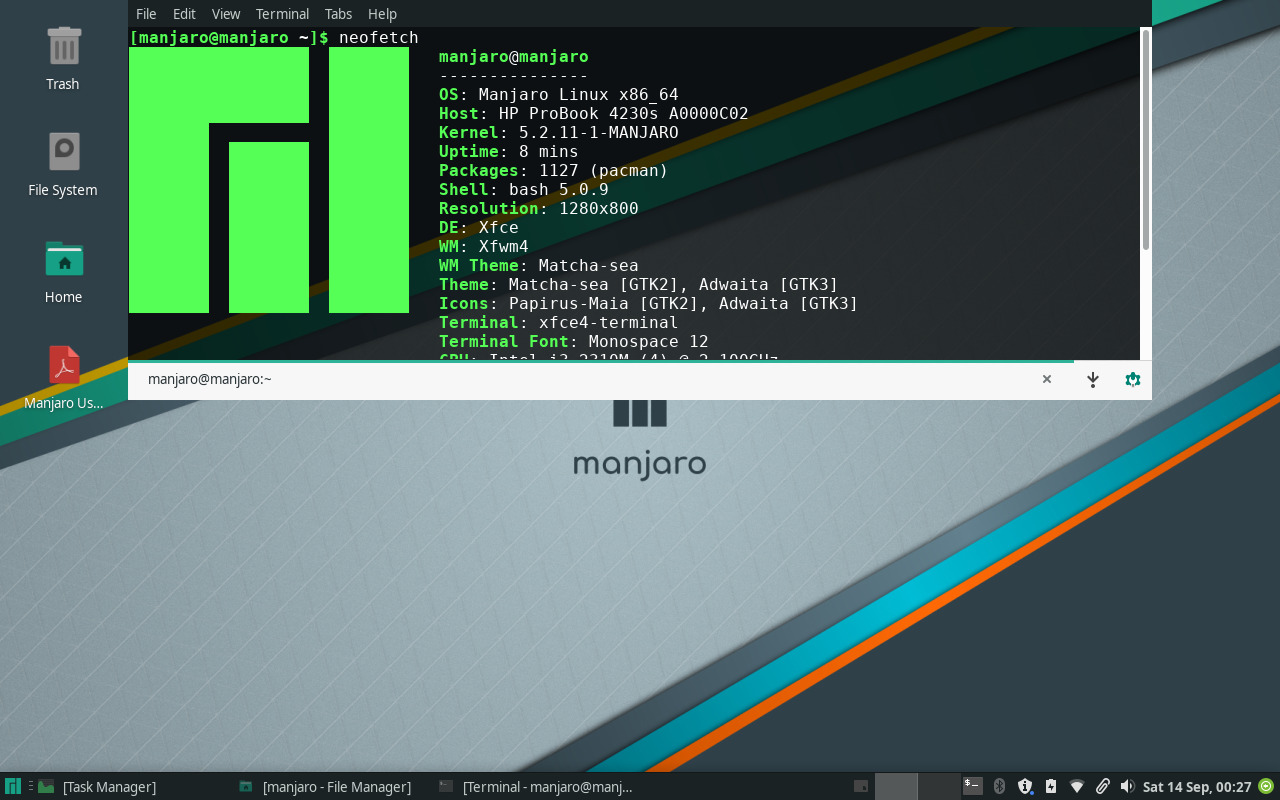Open the Bluetooth tray icon
Screen dimensions: 1280x800
point(999,786)
